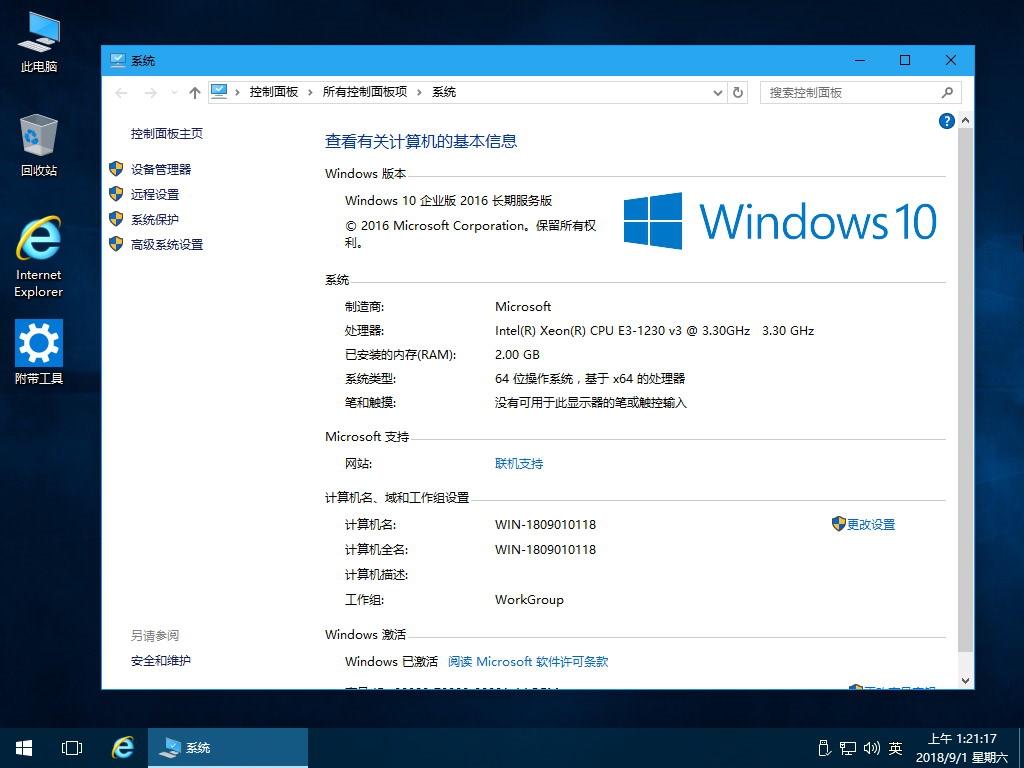The image size is (1024, 768).
Task: Click shield icon beside 远程设置
Action: [116, 194]
